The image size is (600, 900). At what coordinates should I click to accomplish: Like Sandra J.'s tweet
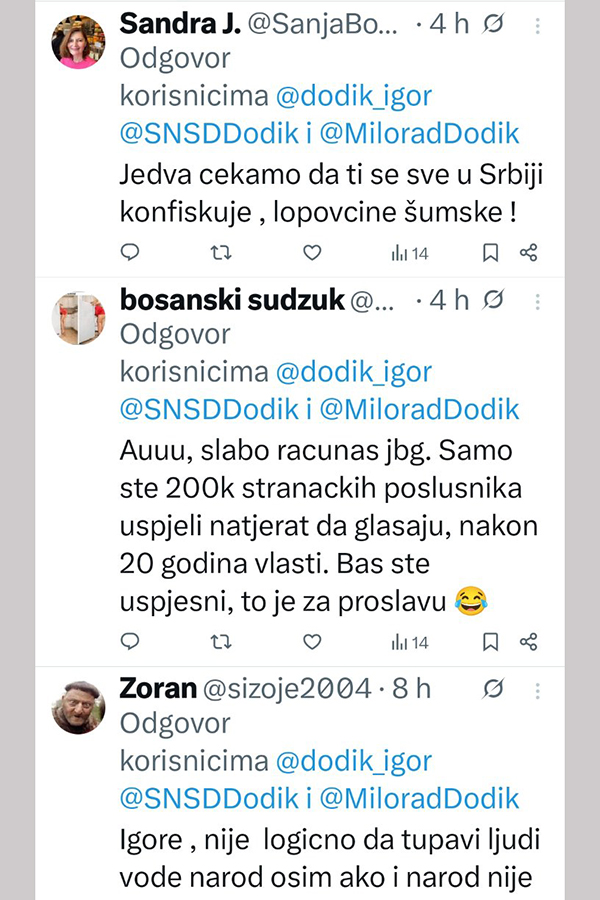pos(312,253)
